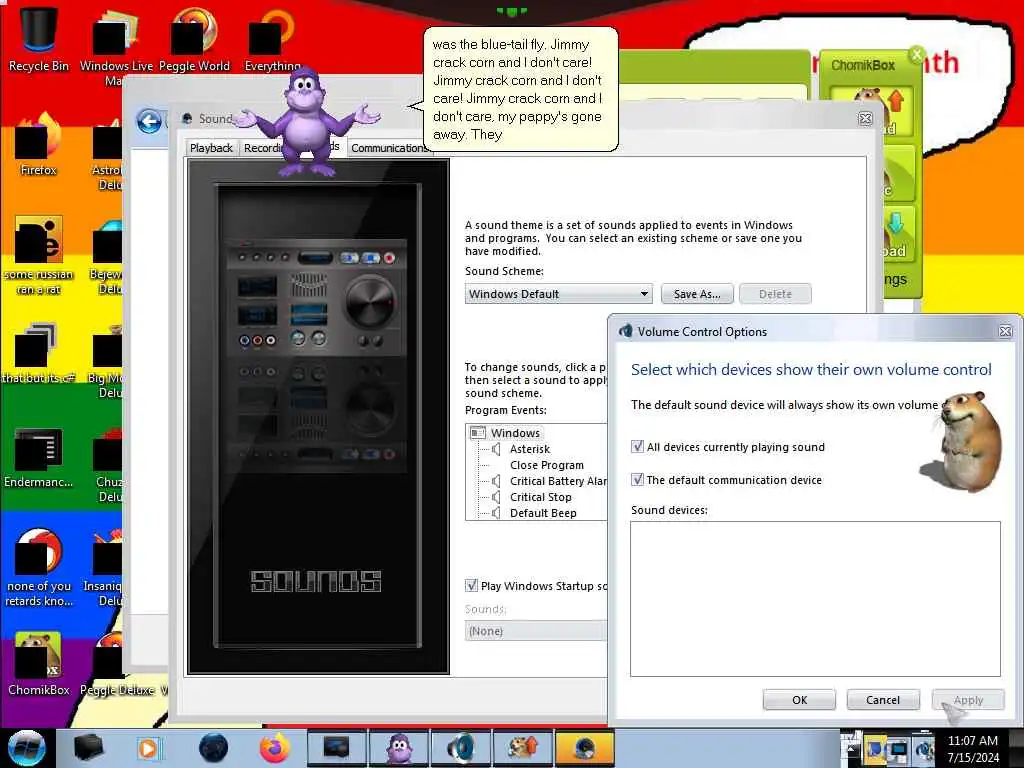Image resolution: width=1024 pixels, height=768 pixels.
Task: Click the Delete button next to Save As
Action: [775, 294]
